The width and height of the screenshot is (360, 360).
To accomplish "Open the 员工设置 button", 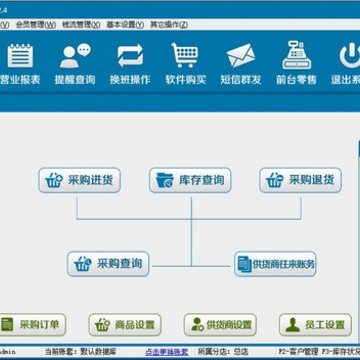I will click(x=315, y=325).
